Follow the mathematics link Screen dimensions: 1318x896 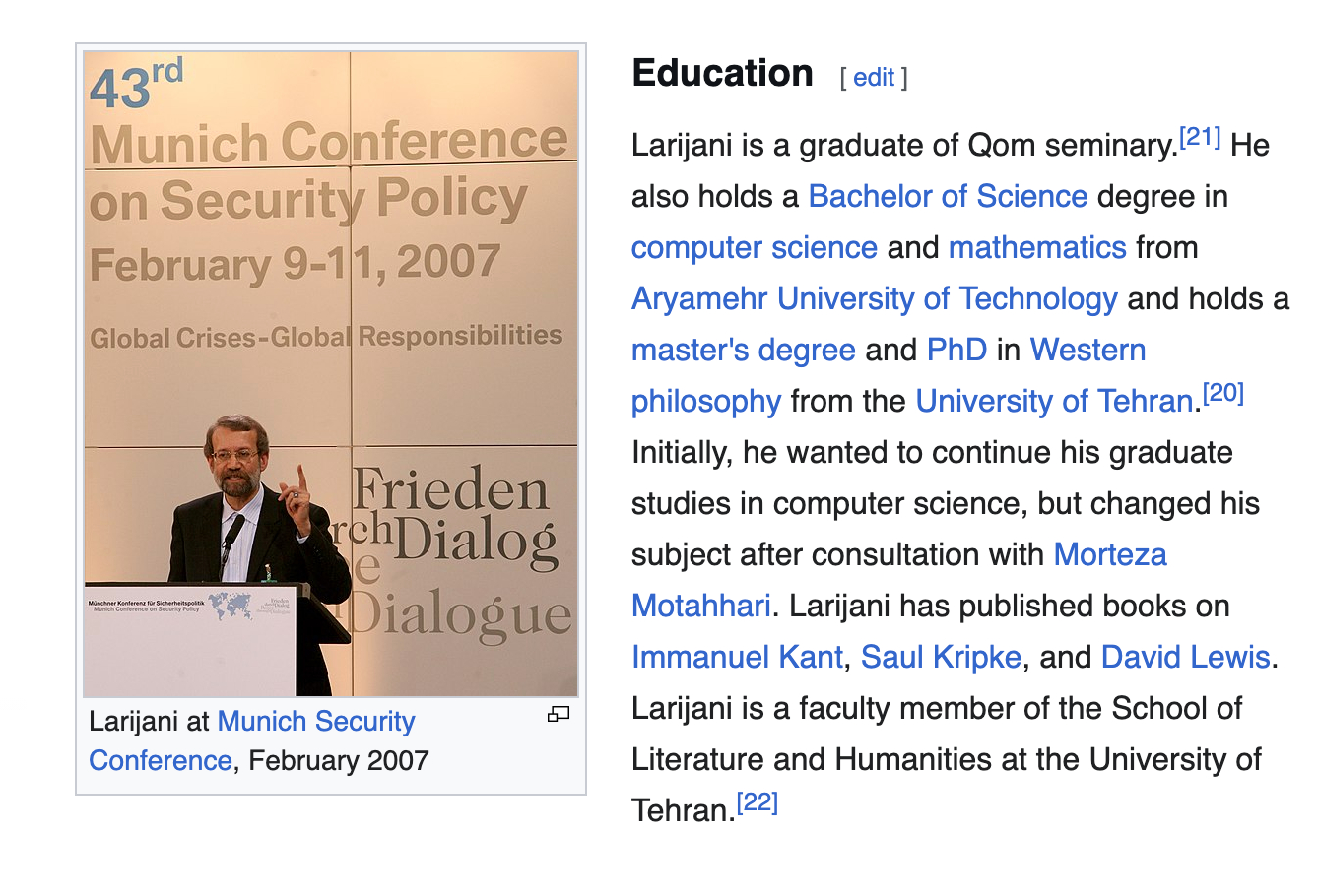point(1036,248)
